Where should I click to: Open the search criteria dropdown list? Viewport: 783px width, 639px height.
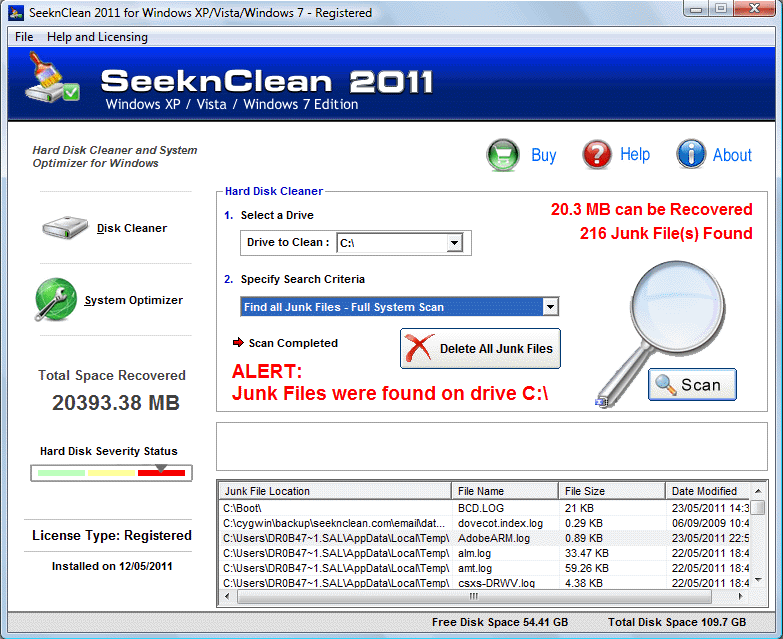550,307
